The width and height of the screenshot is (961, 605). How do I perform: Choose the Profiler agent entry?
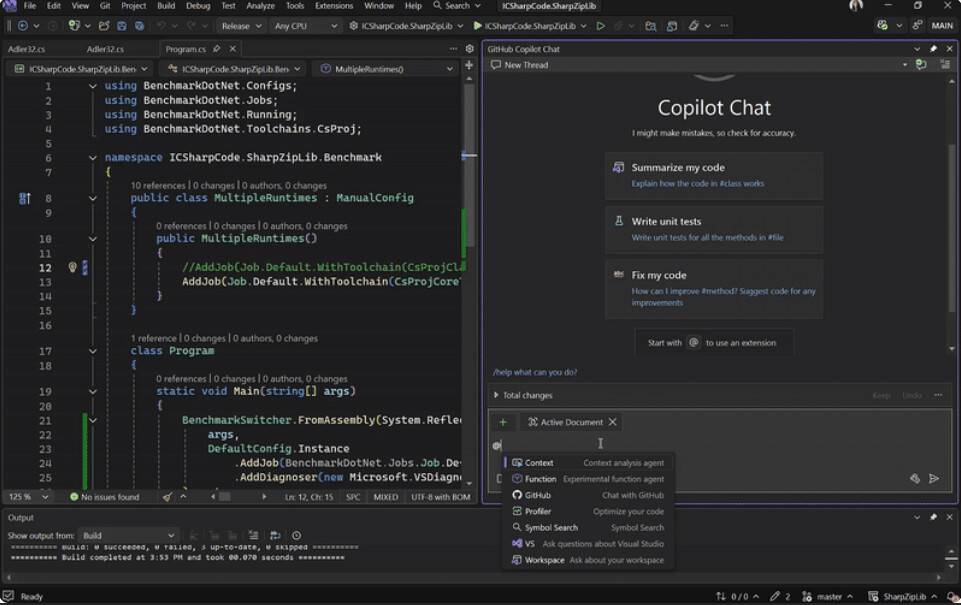(538, 511)
